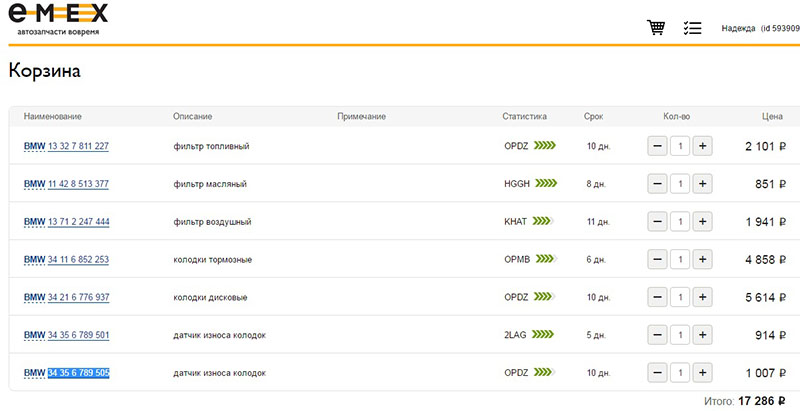
Task: Open the shopping cart icon
Action: coord(656,28)
